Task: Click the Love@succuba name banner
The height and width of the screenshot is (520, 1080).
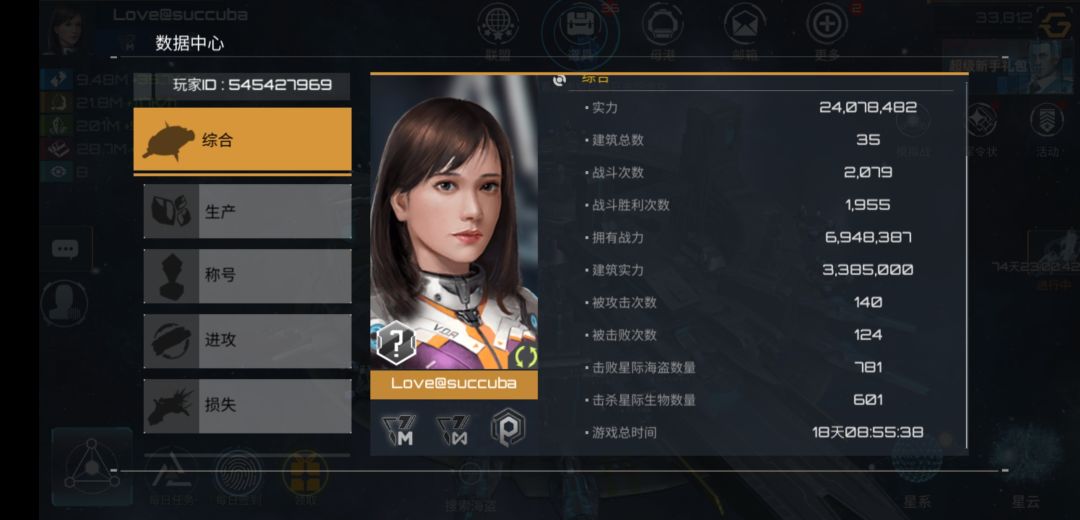Action: click(454, 384)
